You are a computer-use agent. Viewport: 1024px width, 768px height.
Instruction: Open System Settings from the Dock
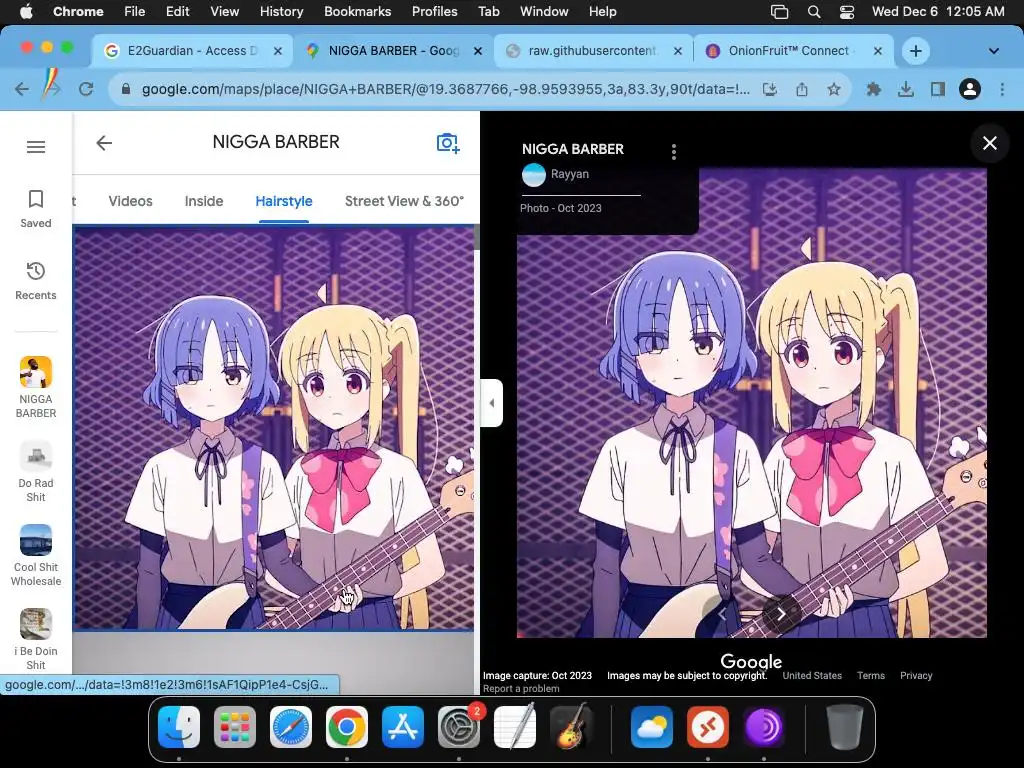(x=458, y=726)
